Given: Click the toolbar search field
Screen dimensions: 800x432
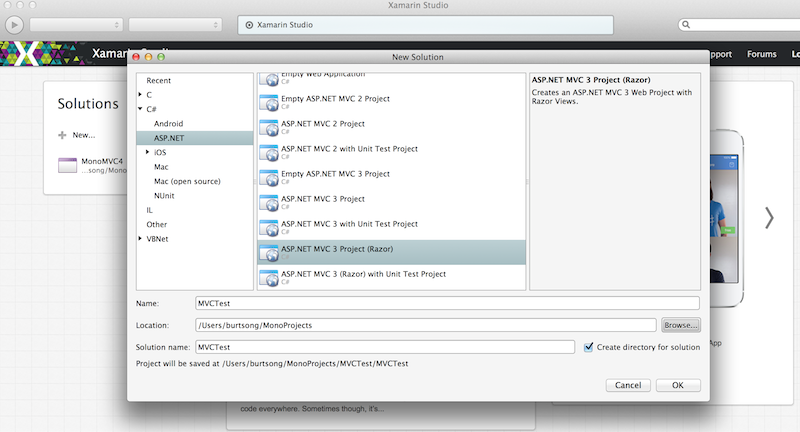Looking at the screenshot, I should (x=740, y=24).
